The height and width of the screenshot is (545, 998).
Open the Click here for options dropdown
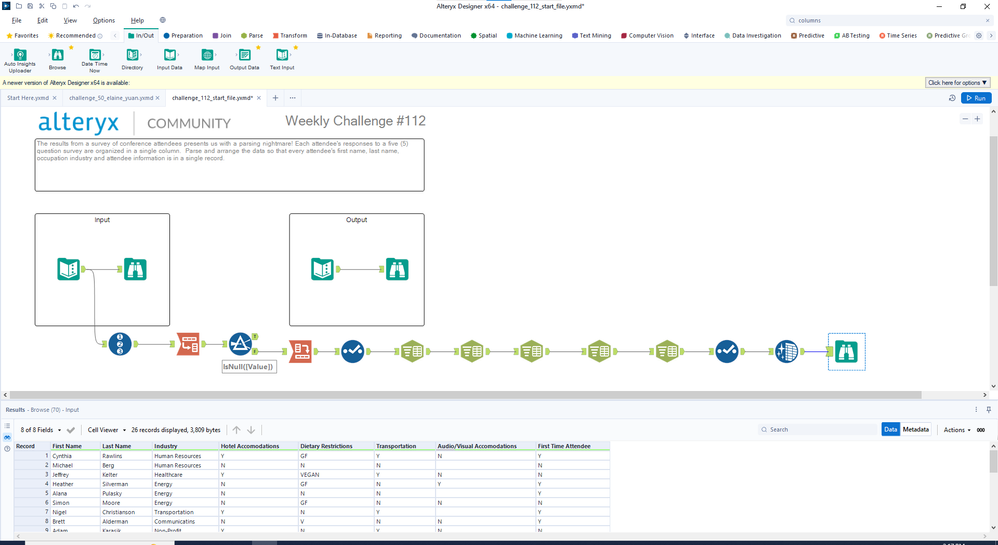[957, 83]
